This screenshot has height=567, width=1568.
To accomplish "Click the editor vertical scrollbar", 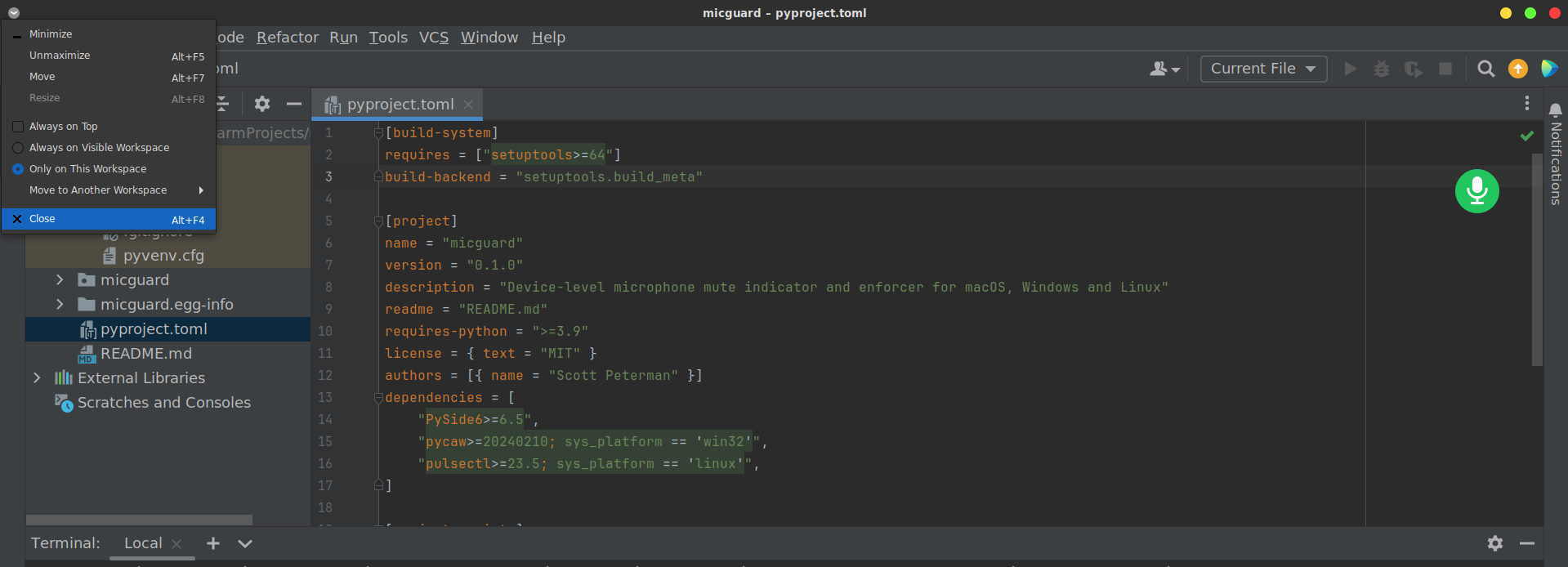I will [x=1537, y=259].
